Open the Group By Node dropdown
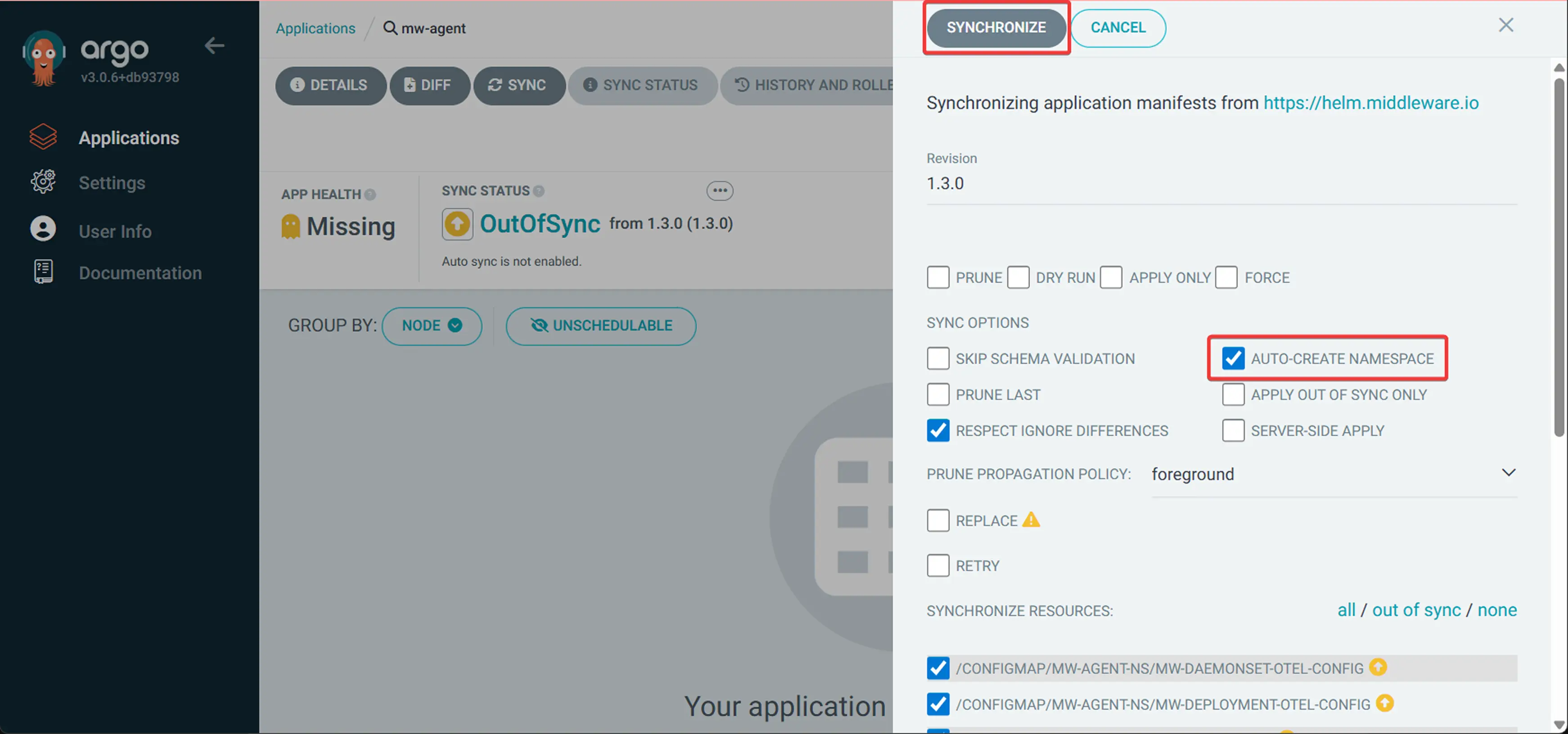The height and width of the screenshot is (734, 1568). click(x=432, y=326)
